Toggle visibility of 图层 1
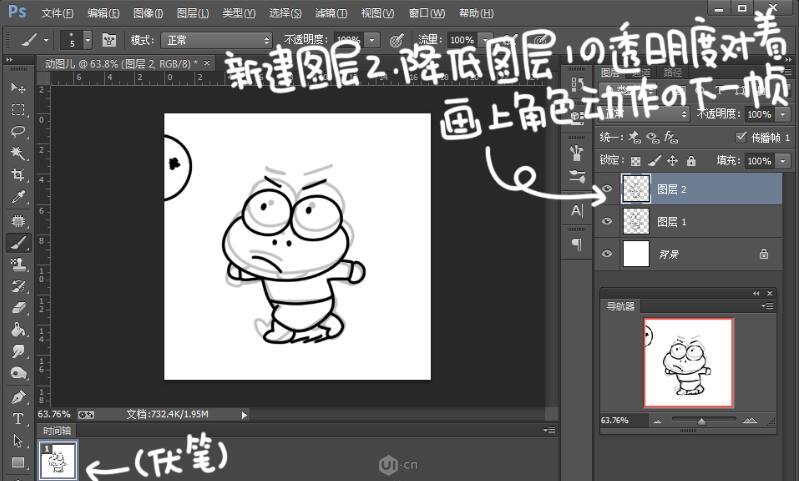799x481 pixels. (x=606, y=221)
